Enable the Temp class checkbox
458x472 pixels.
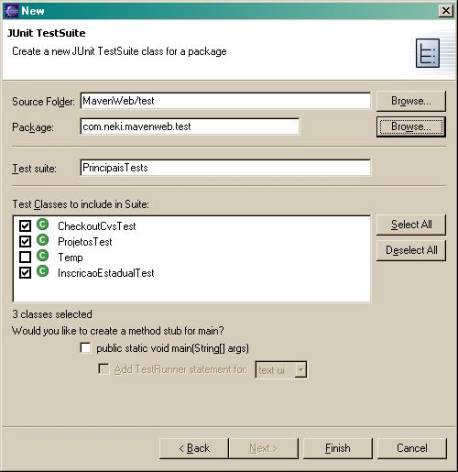(x=25, y=257)
